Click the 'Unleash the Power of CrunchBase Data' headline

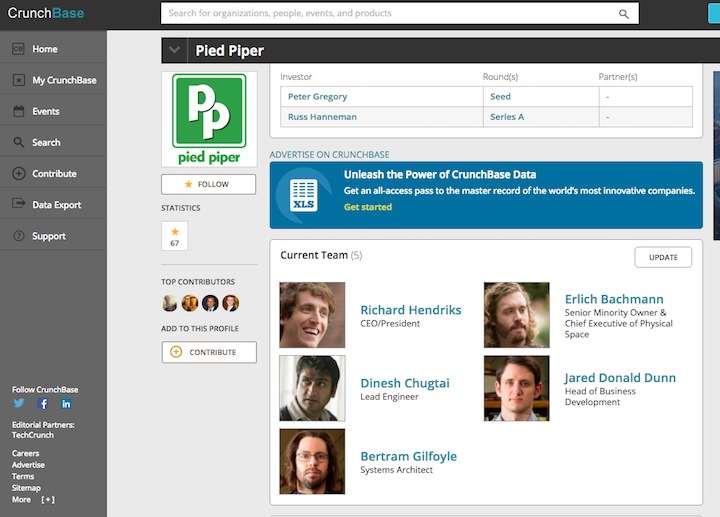pyautogui.click(x=440, y=174)
